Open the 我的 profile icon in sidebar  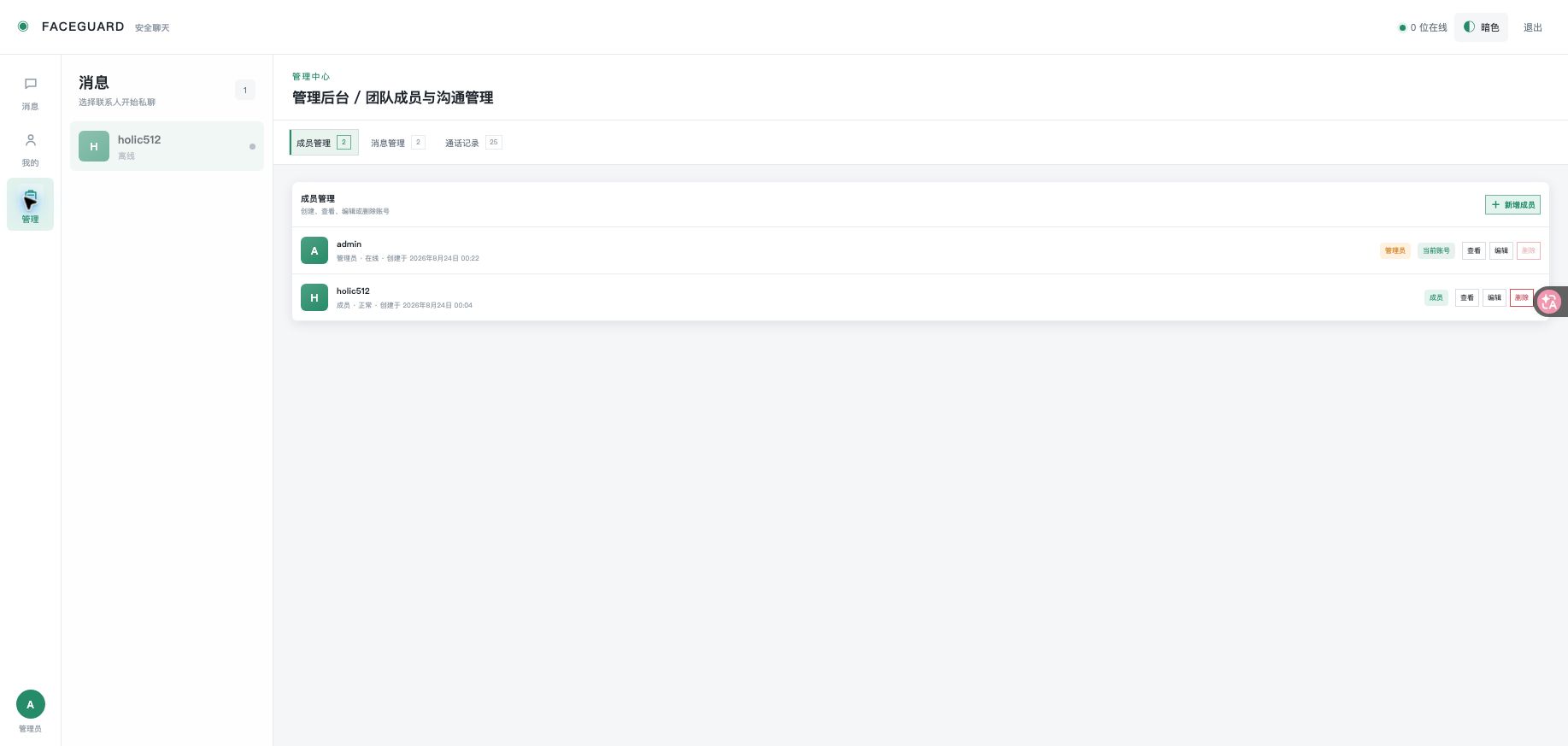(x=30, y=140)
